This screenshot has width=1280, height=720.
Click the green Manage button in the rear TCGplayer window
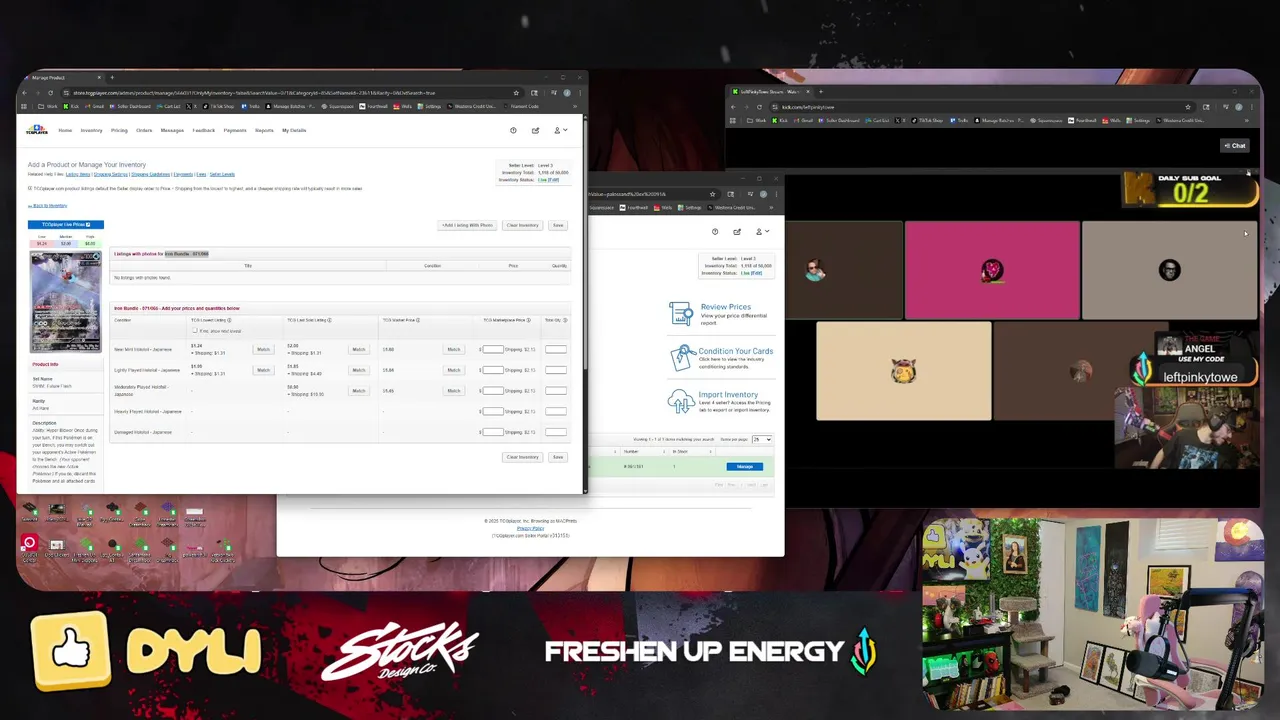pyautogui.click(x=745, y=466)
